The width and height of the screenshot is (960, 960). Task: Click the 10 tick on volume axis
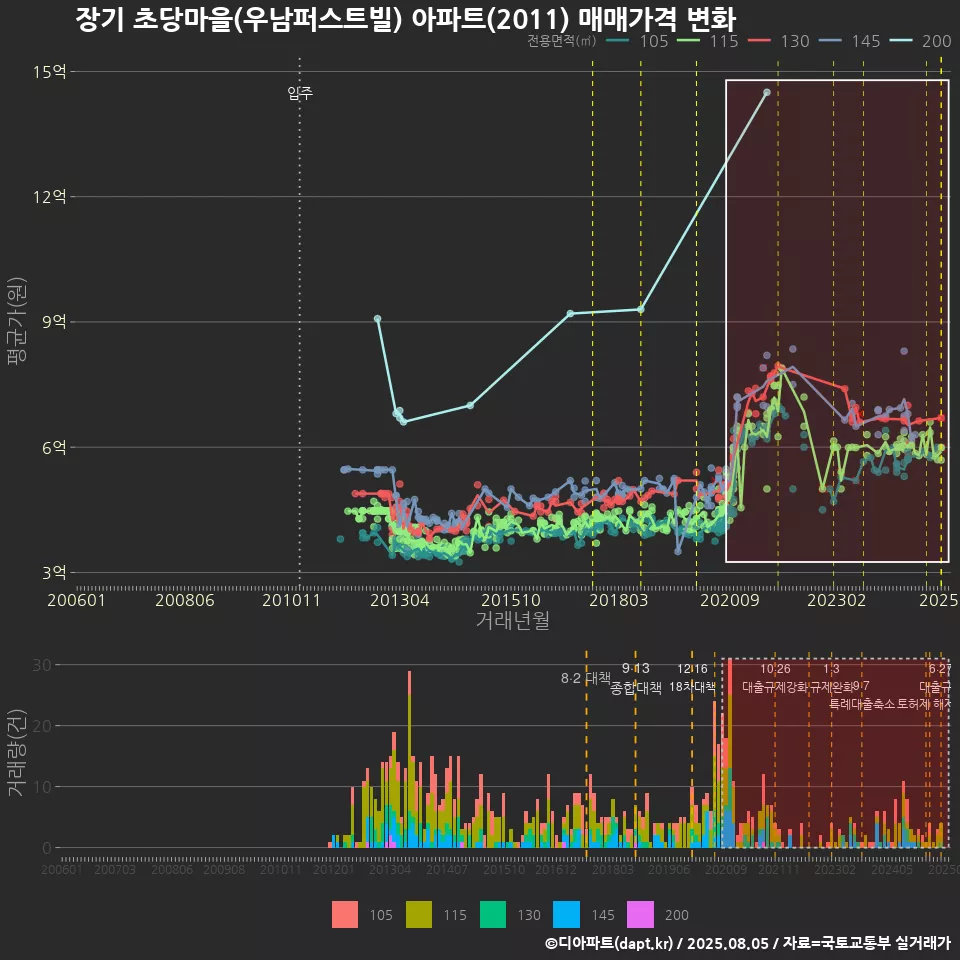click(42, 787)
